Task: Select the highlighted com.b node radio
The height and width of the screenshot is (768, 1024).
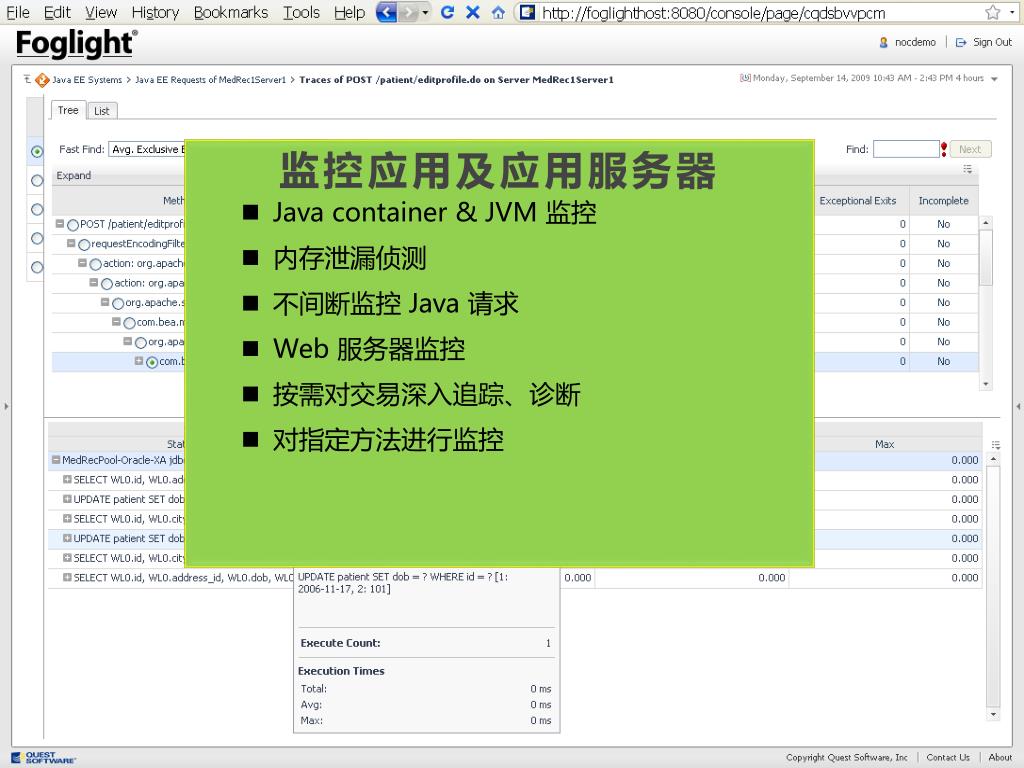Action: pyautogui.click(x=152, y=362)
